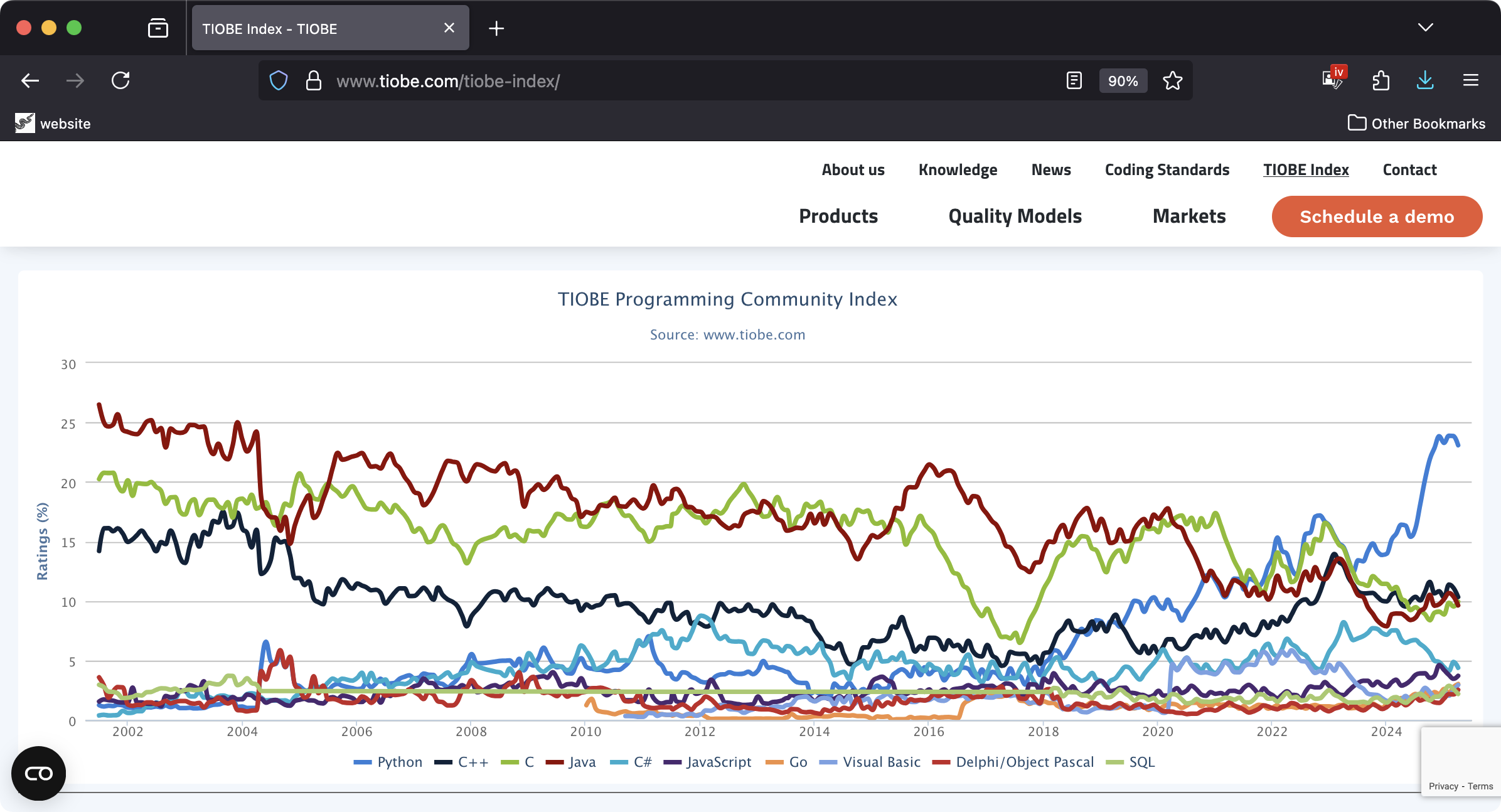This screenshot has width=1501, height=812.
Task: Open a new tab with plus button
Action: (496, 28)
